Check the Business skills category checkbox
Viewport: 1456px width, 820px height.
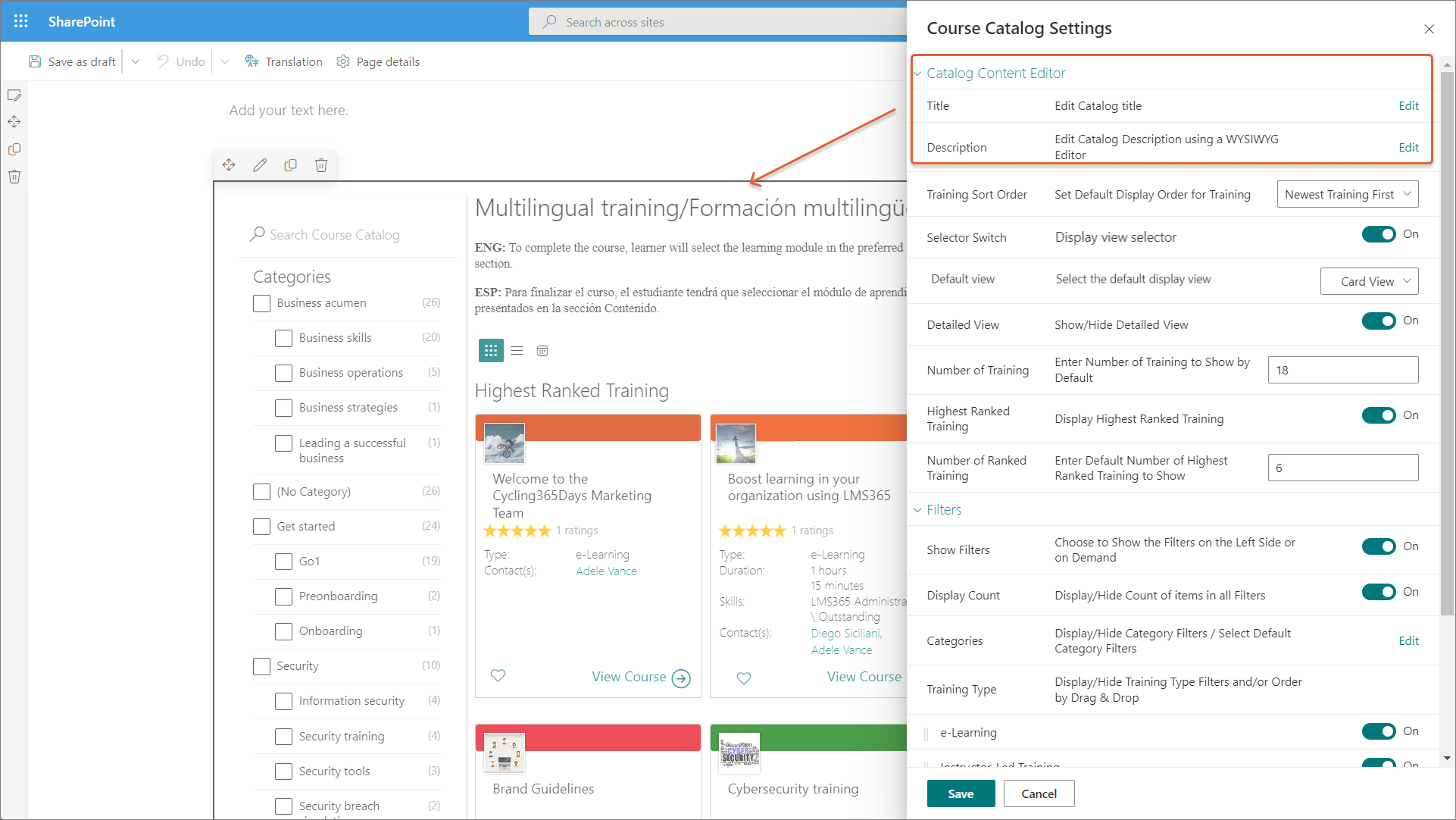click(283, 338)
